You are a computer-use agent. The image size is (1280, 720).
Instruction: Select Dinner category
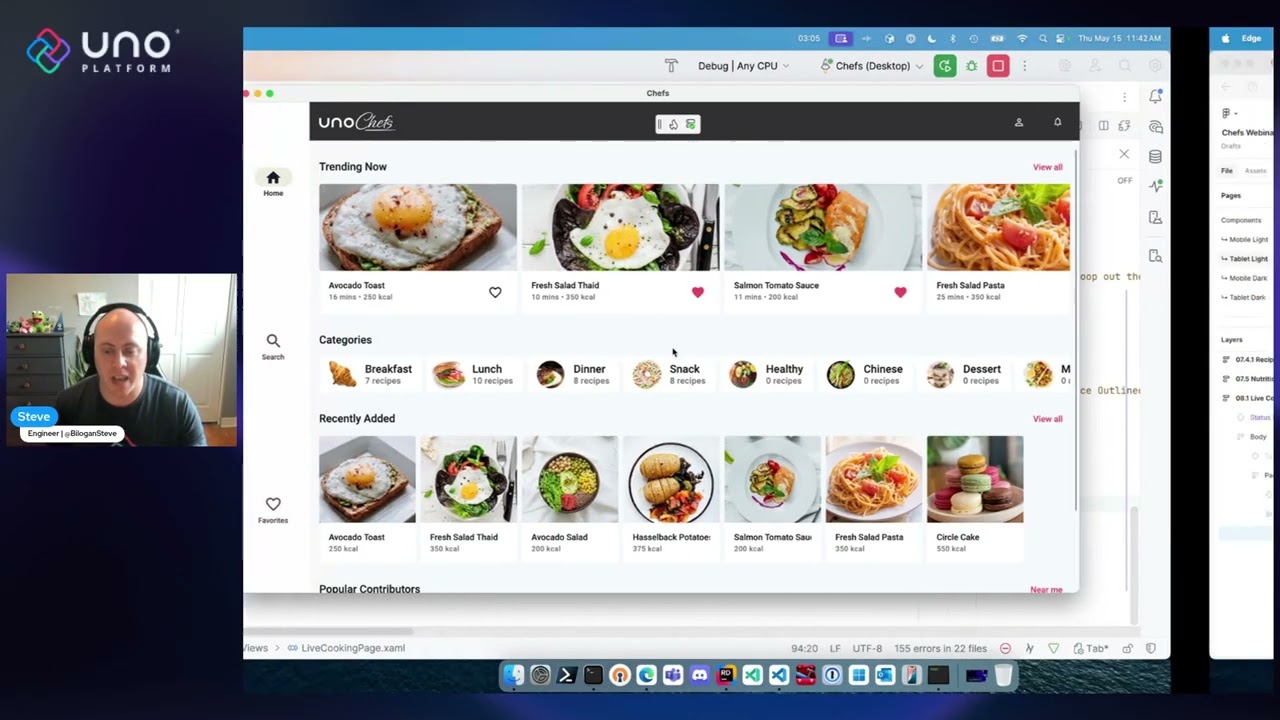(x=573, y=374)
